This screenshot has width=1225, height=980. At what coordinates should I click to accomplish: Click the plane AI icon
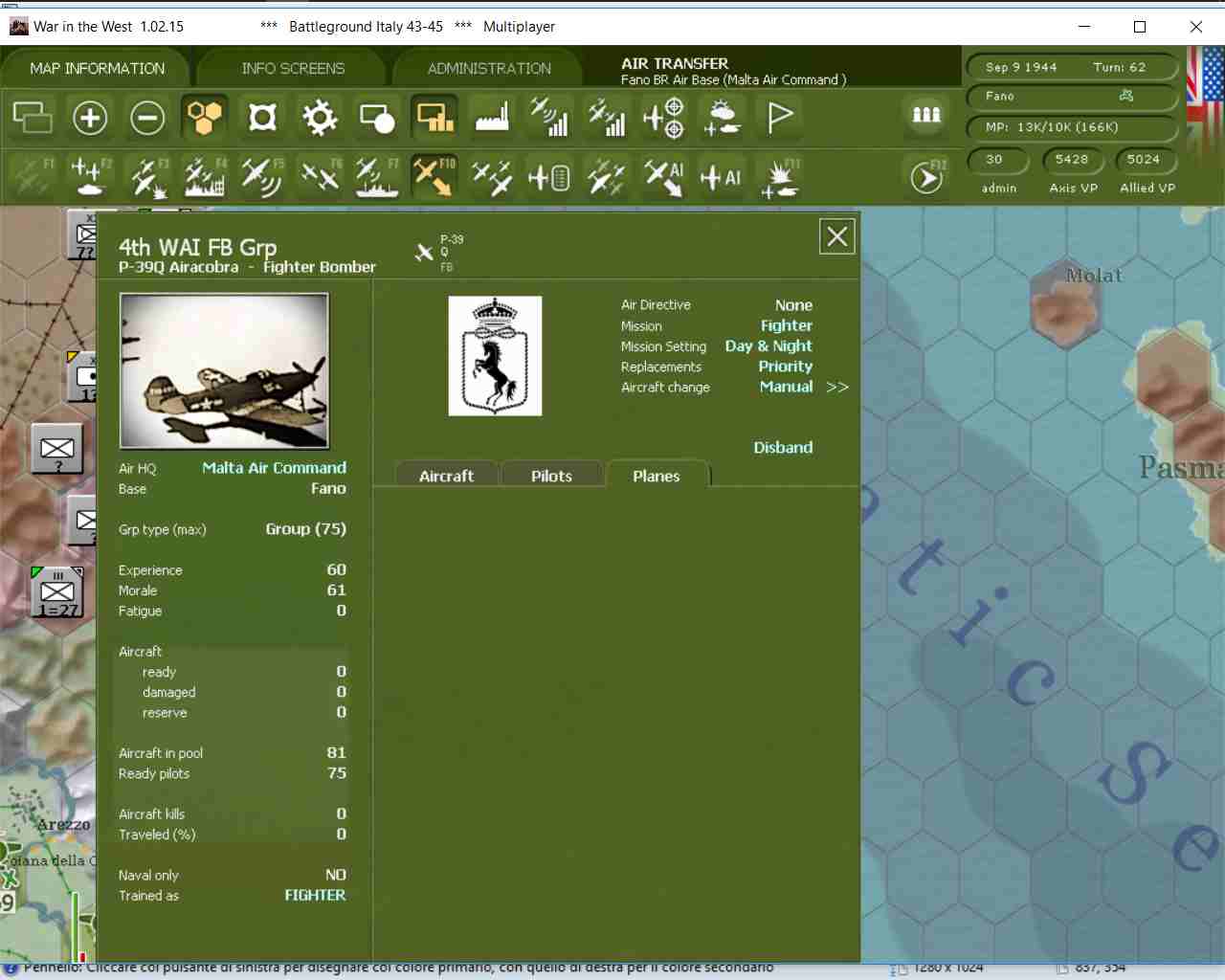(x=722, y=177)
